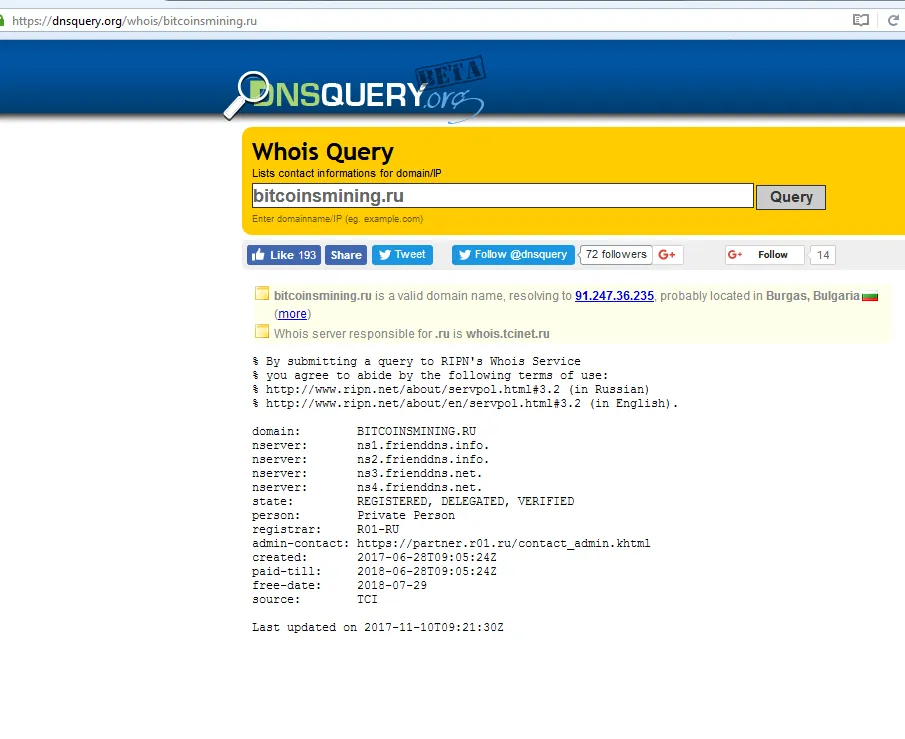
Task: Click 'Burgas, Bulgaria' location text
Action: pos(813,296)
